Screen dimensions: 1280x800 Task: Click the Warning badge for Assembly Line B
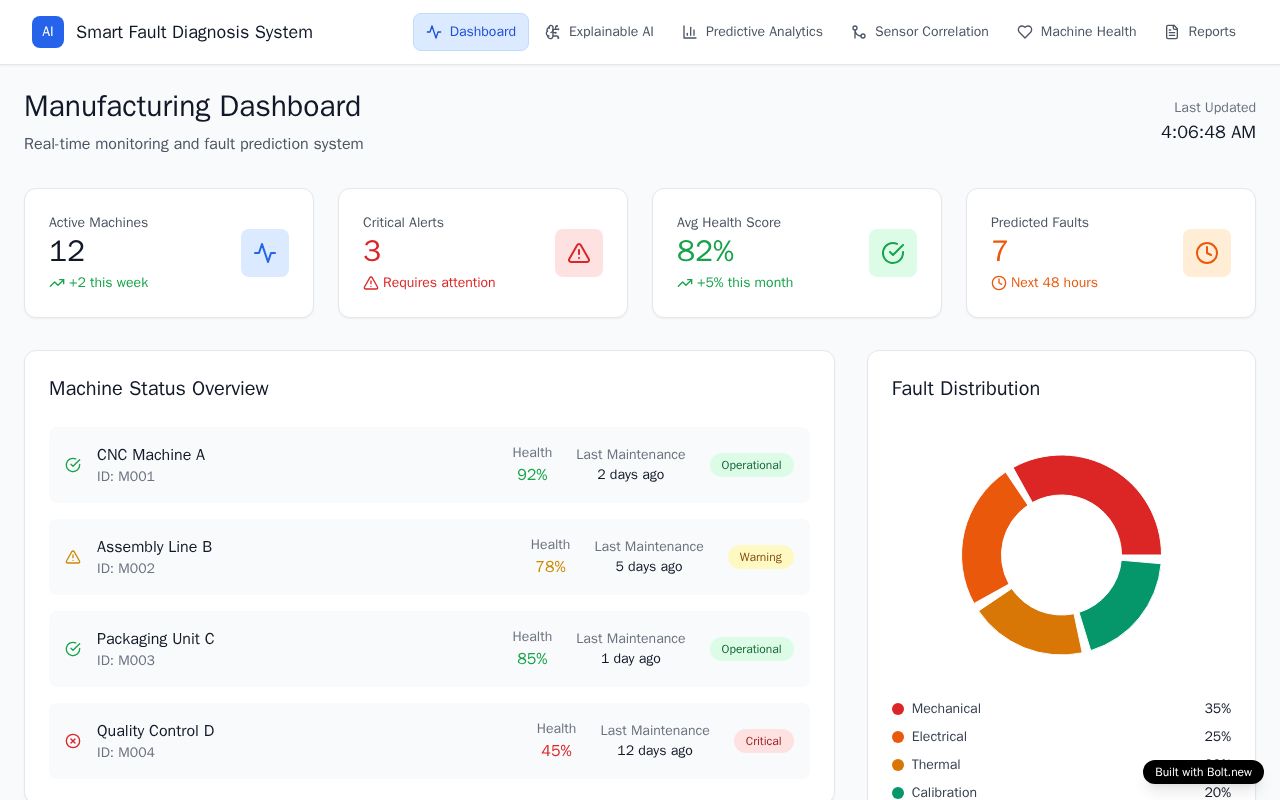(761, 557)
